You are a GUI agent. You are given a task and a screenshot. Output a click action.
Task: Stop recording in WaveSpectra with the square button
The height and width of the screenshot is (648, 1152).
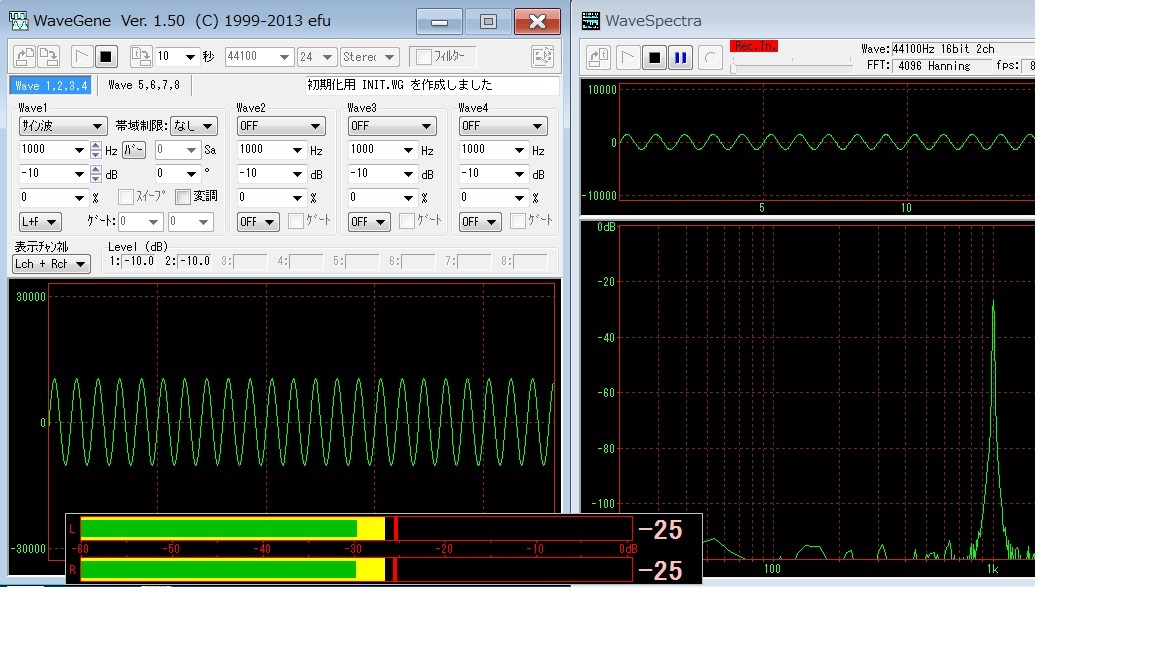(654, 57)
